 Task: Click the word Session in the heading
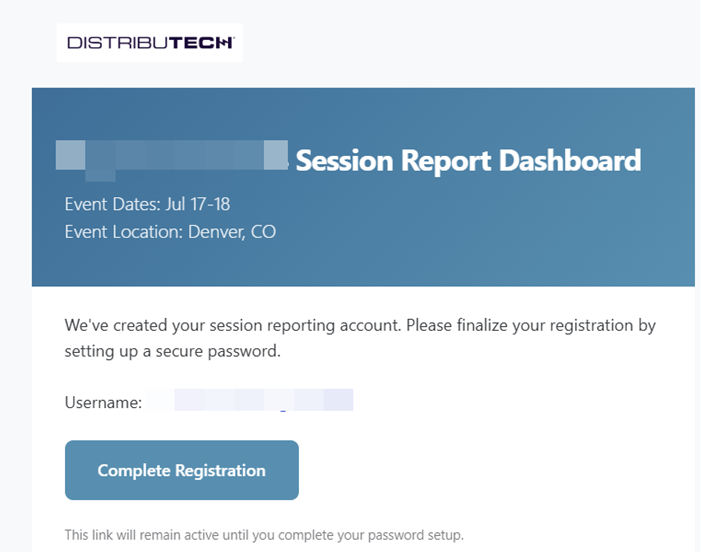(x=344, y=161)
